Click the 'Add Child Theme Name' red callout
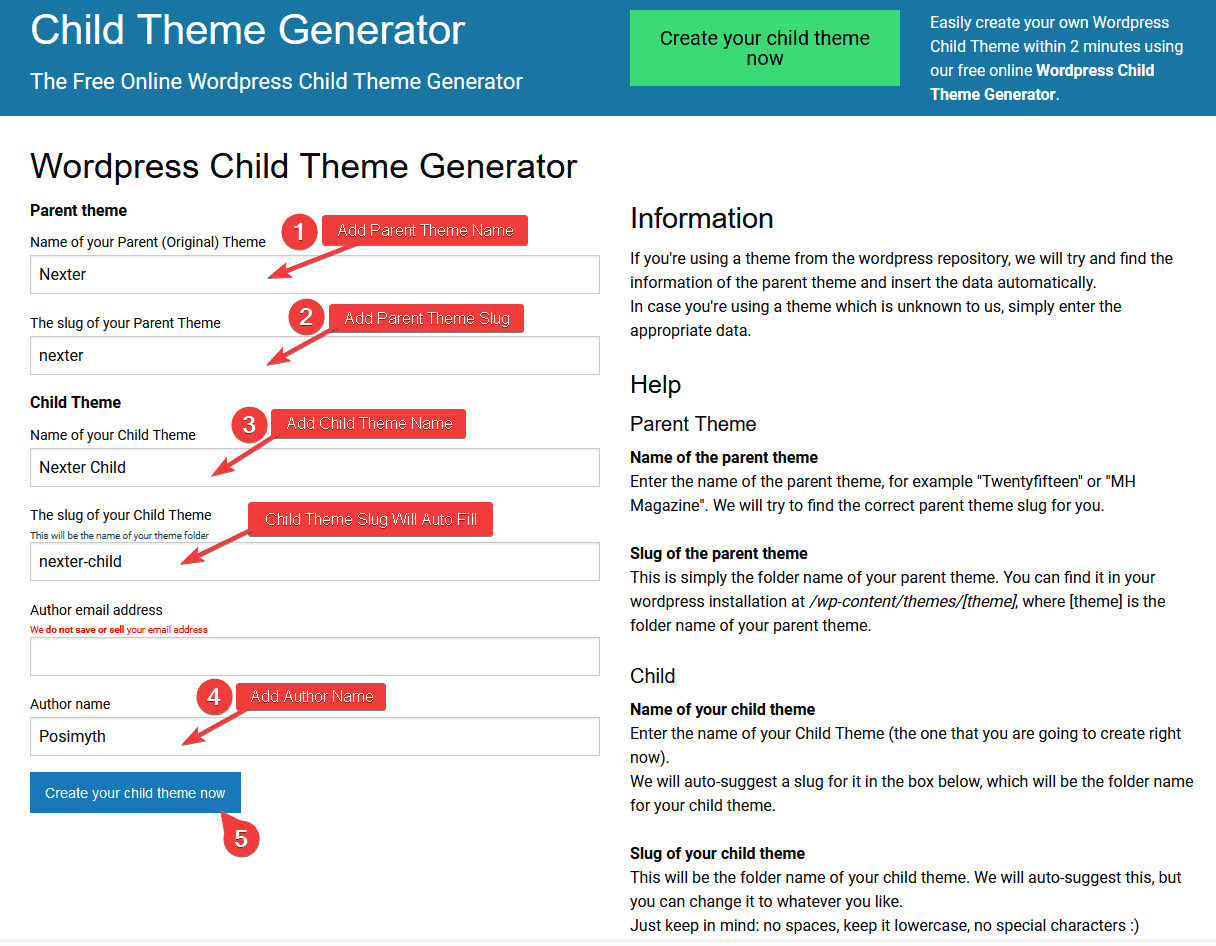The height and width of the screenshot is (946, 1216). (368, 423)
